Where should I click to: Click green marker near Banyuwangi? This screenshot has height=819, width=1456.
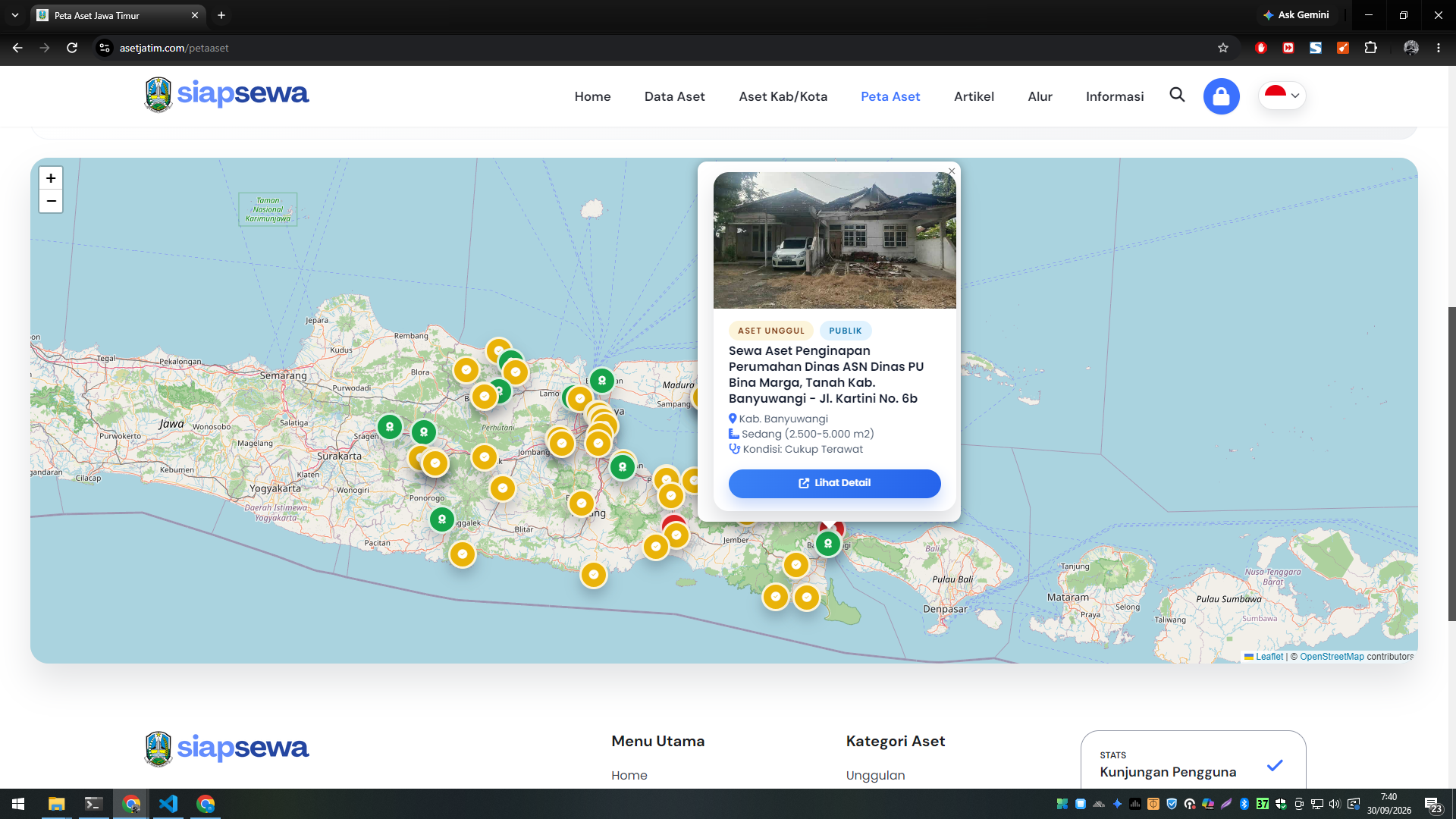pyautogui.click(x=828, y=544)
